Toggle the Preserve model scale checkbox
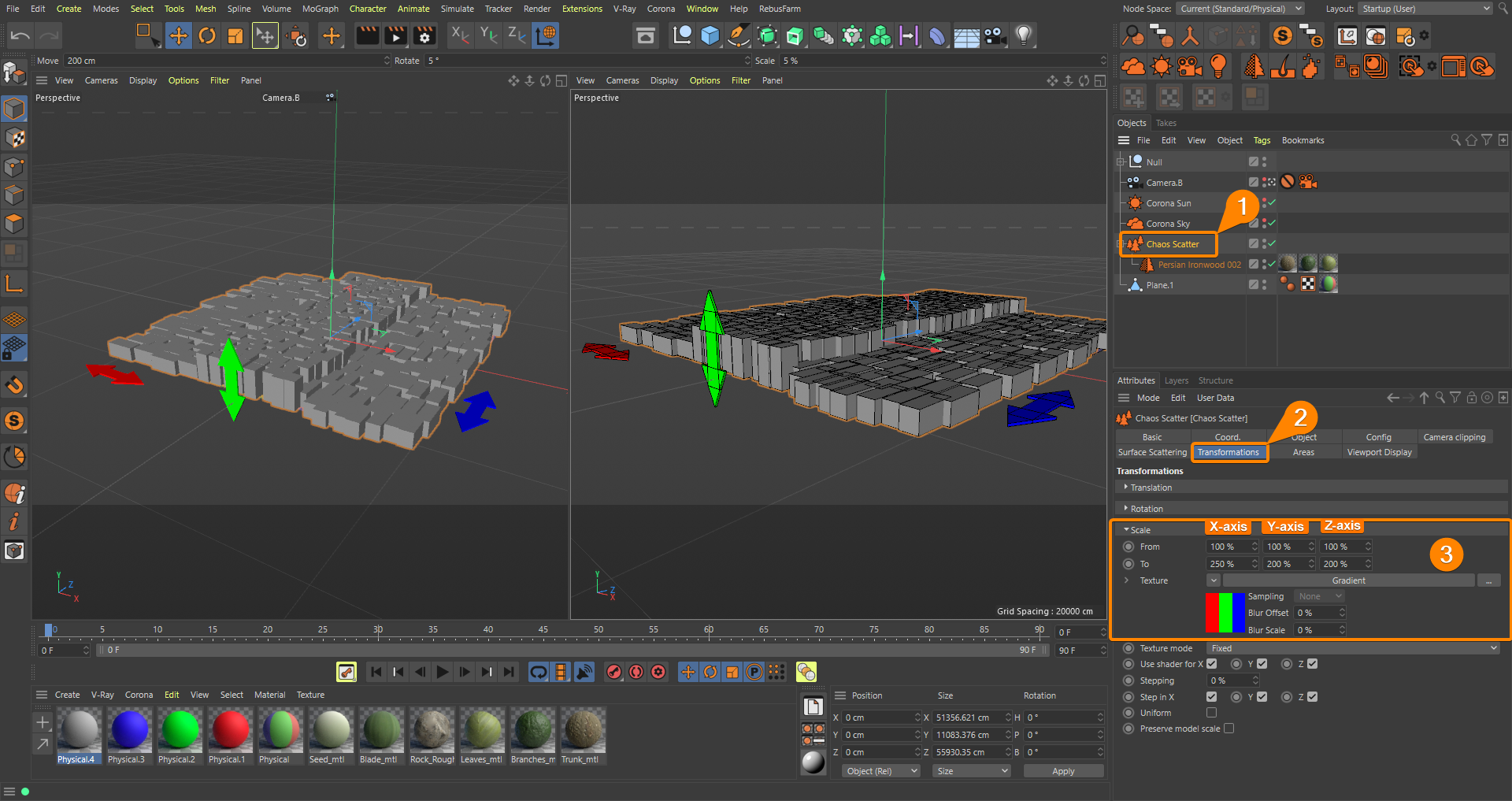Screen dimensions: 1512x801 pyautogui.click(x=1228, y=729)
